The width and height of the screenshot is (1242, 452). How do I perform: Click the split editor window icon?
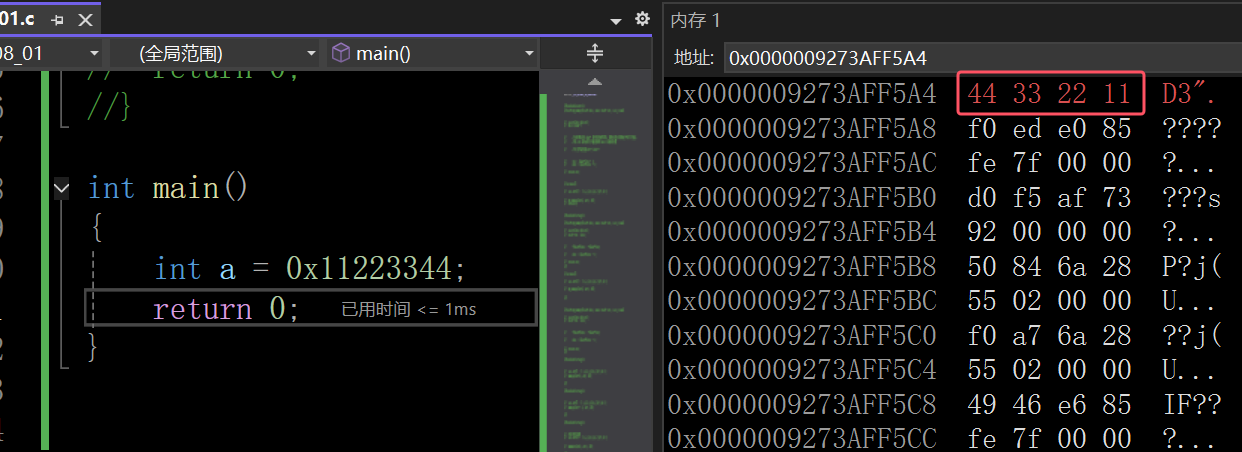595,53
